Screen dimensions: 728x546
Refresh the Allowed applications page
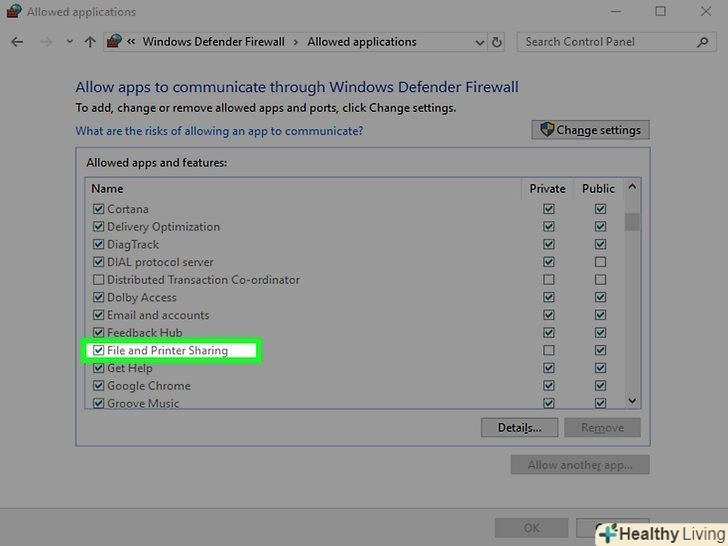click(497, 42)
